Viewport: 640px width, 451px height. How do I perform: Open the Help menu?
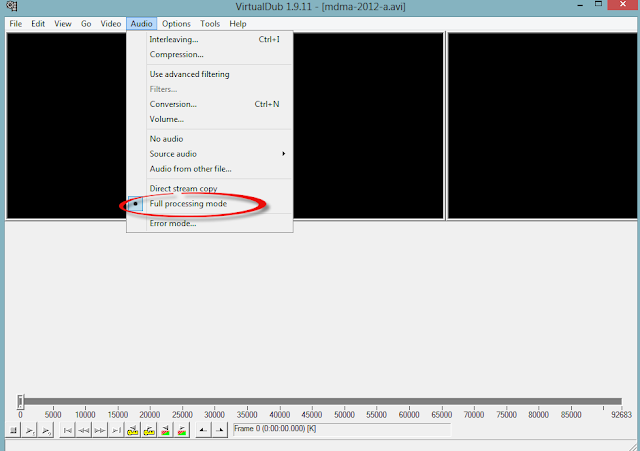tap(238, 24)
